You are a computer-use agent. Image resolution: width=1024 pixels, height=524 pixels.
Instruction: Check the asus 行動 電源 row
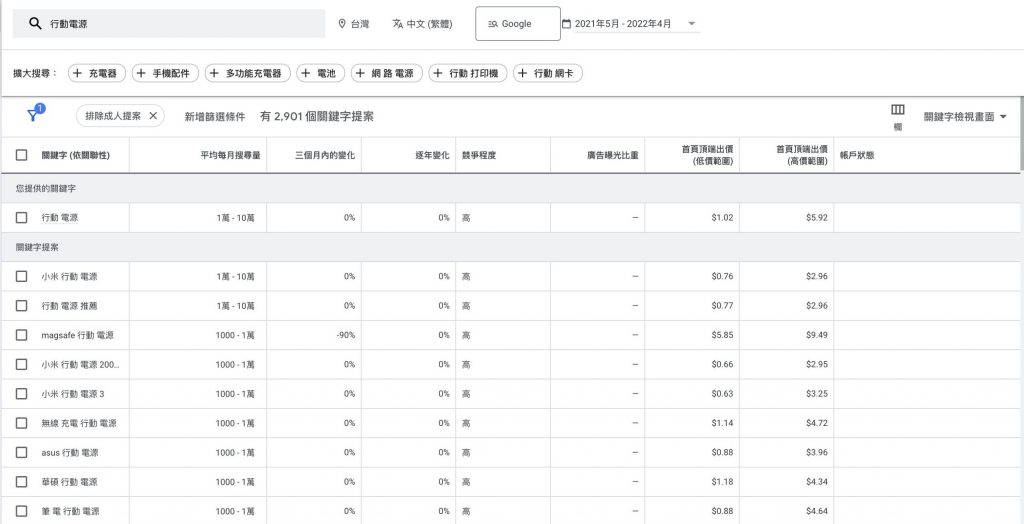coord(22,452)
